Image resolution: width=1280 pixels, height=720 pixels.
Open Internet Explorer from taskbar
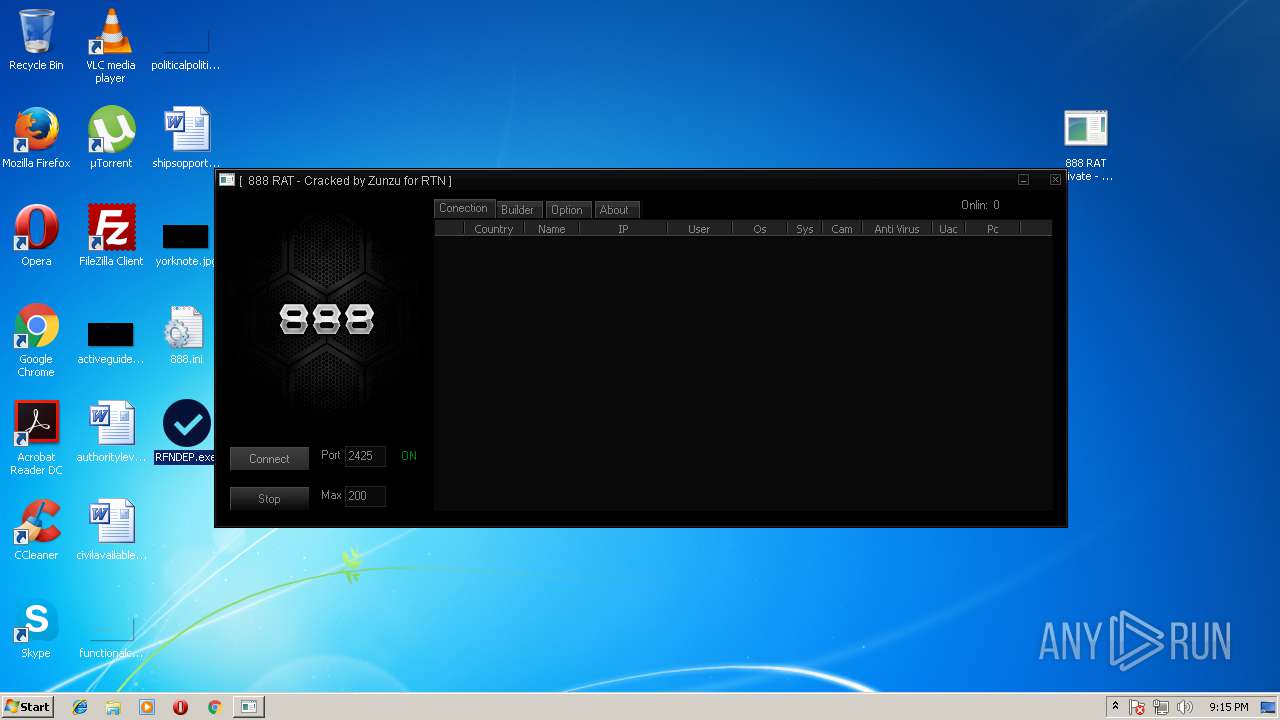[x=80, y=707]
